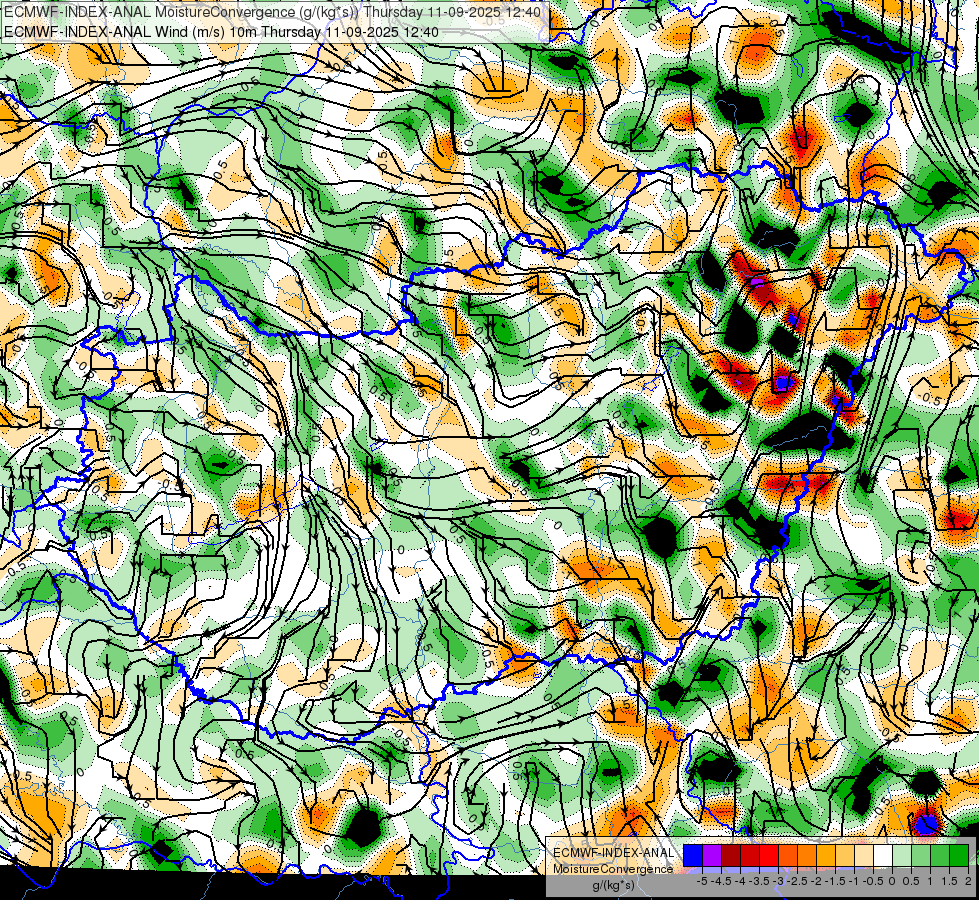This screenshot has width=979, height=900.
Task: Click the Wind 10m title line
Action: tap(221, 32)
